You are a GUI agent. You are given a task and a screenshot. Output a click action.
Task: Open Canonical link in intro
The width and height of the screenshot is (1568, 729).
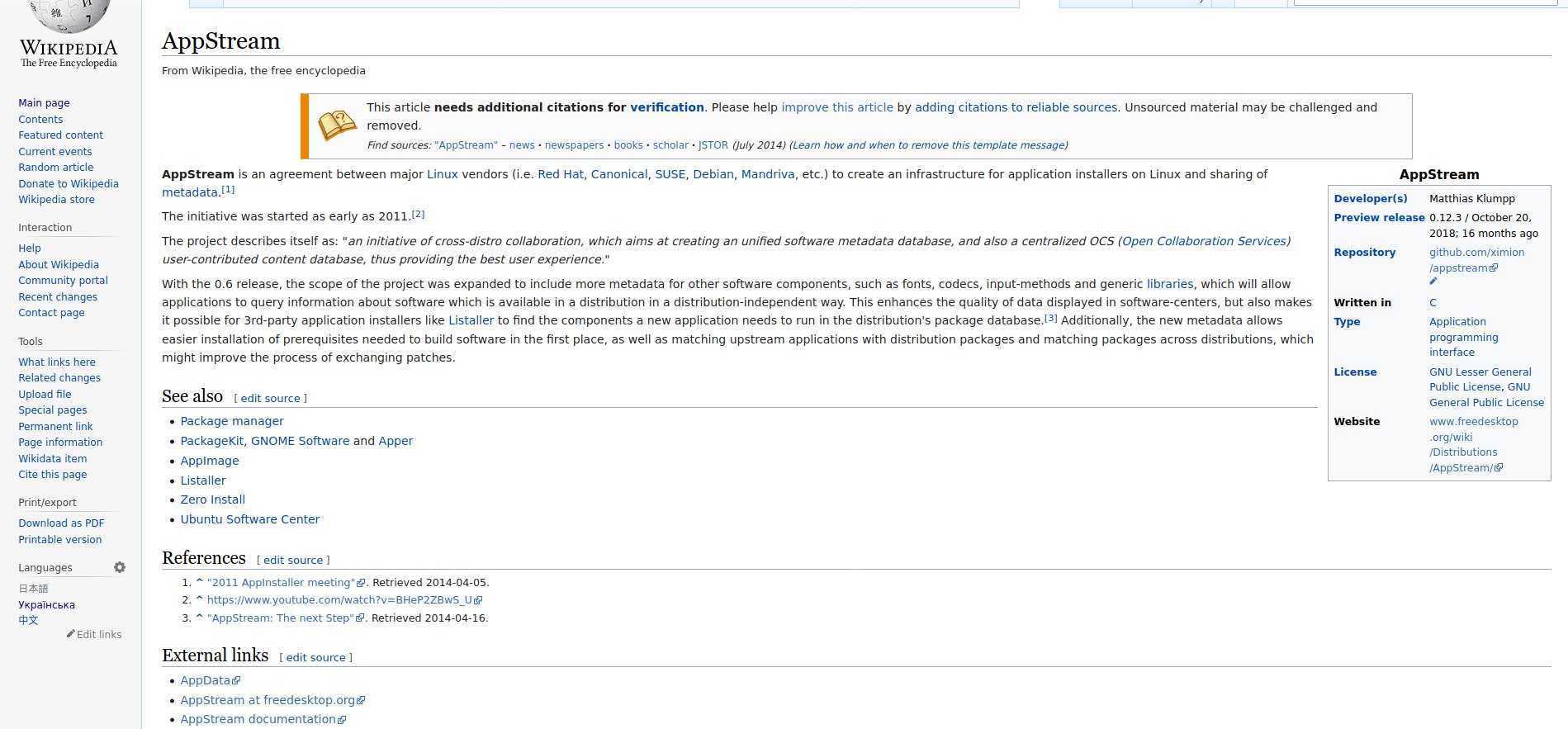tap(619, 174)
